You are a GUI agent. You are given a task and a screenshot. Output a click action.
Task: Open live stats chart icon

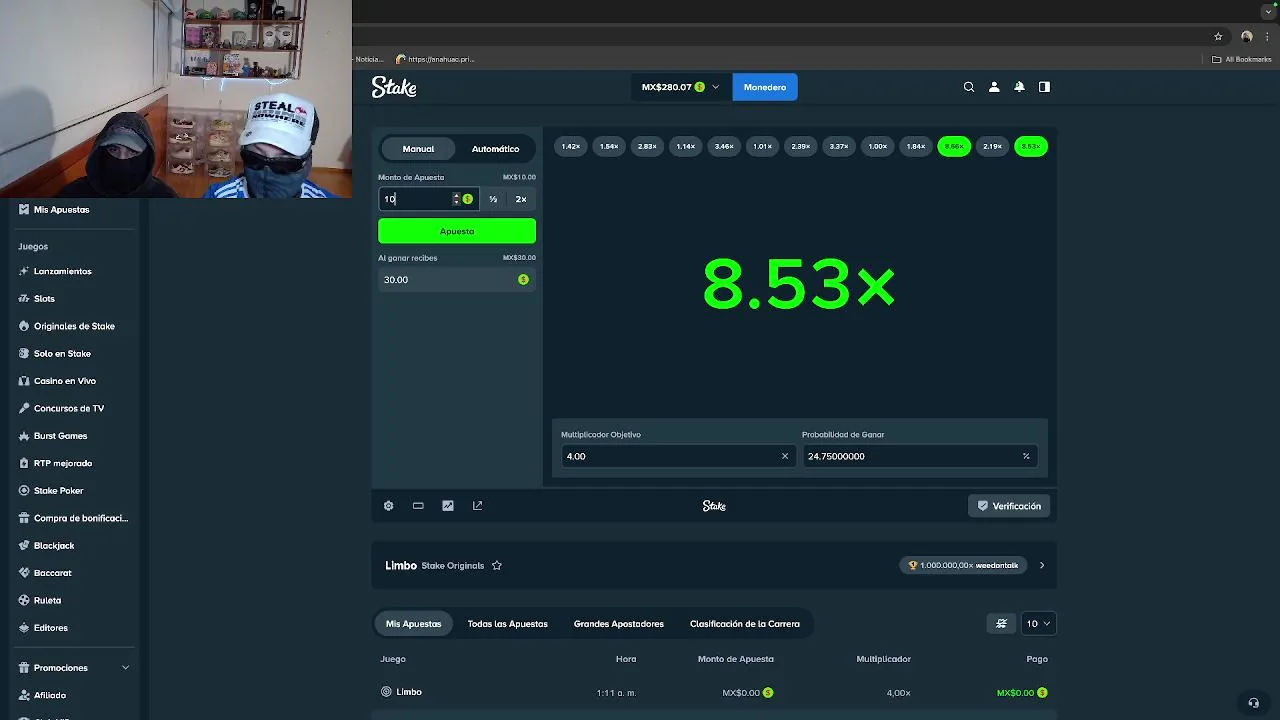click(448, 506)
